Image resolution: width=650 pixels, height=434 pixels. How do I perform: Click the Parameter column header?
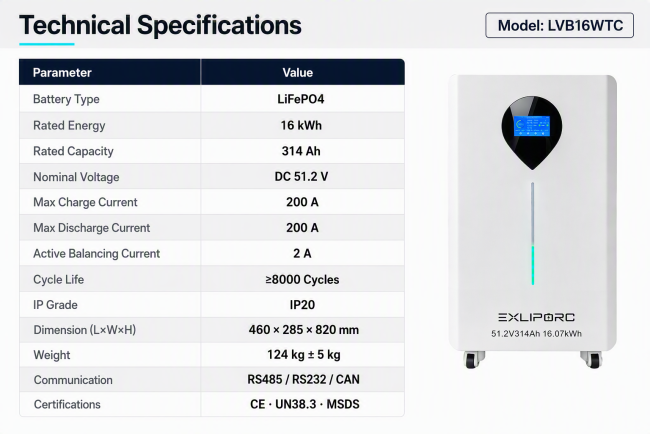click(x=62, y=73)
